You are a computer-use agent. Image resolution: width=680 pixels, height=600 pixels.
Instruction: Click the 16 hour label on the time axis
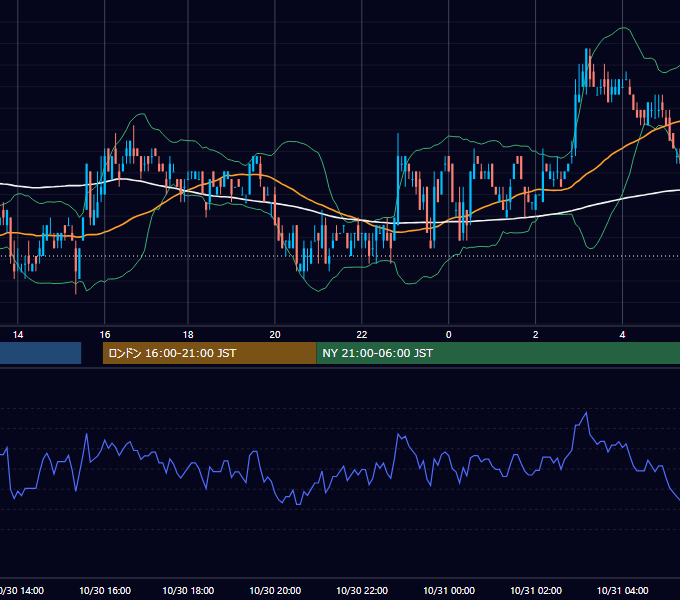(x=105, y=335)
